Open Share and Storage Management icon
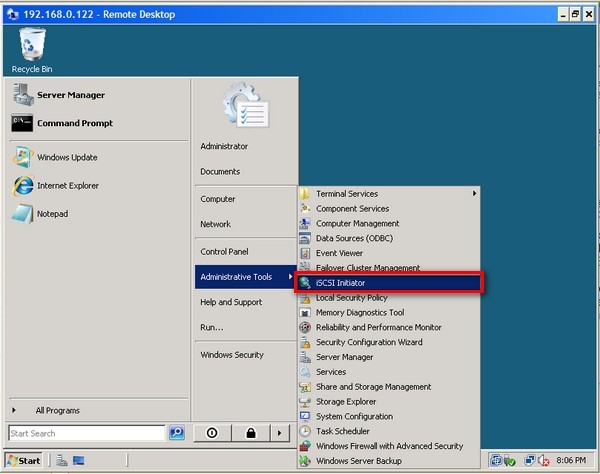This screenshot has height=474, width=600. [x=305, y=387]
